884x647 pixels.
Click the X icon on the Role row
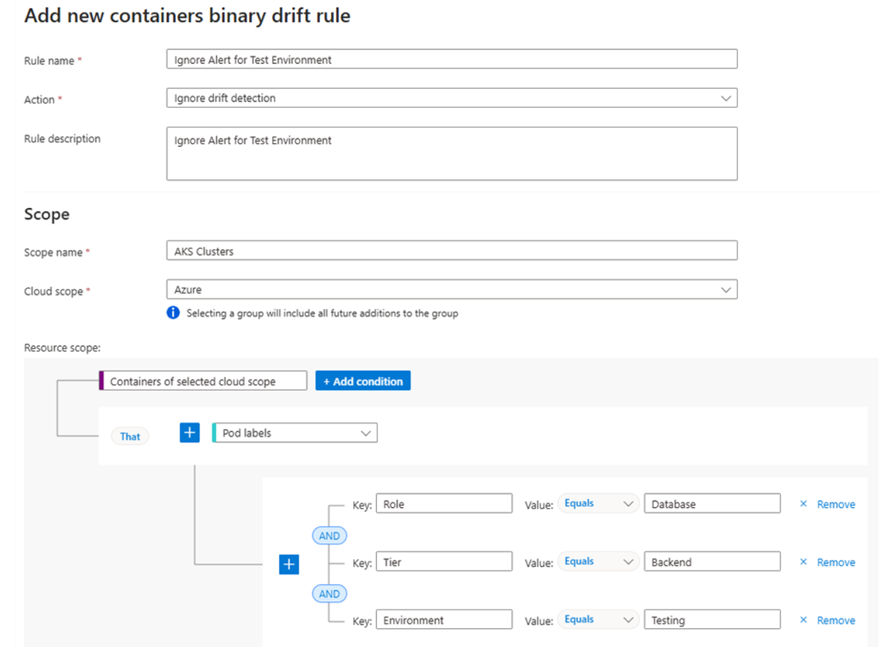pos(803,504)
